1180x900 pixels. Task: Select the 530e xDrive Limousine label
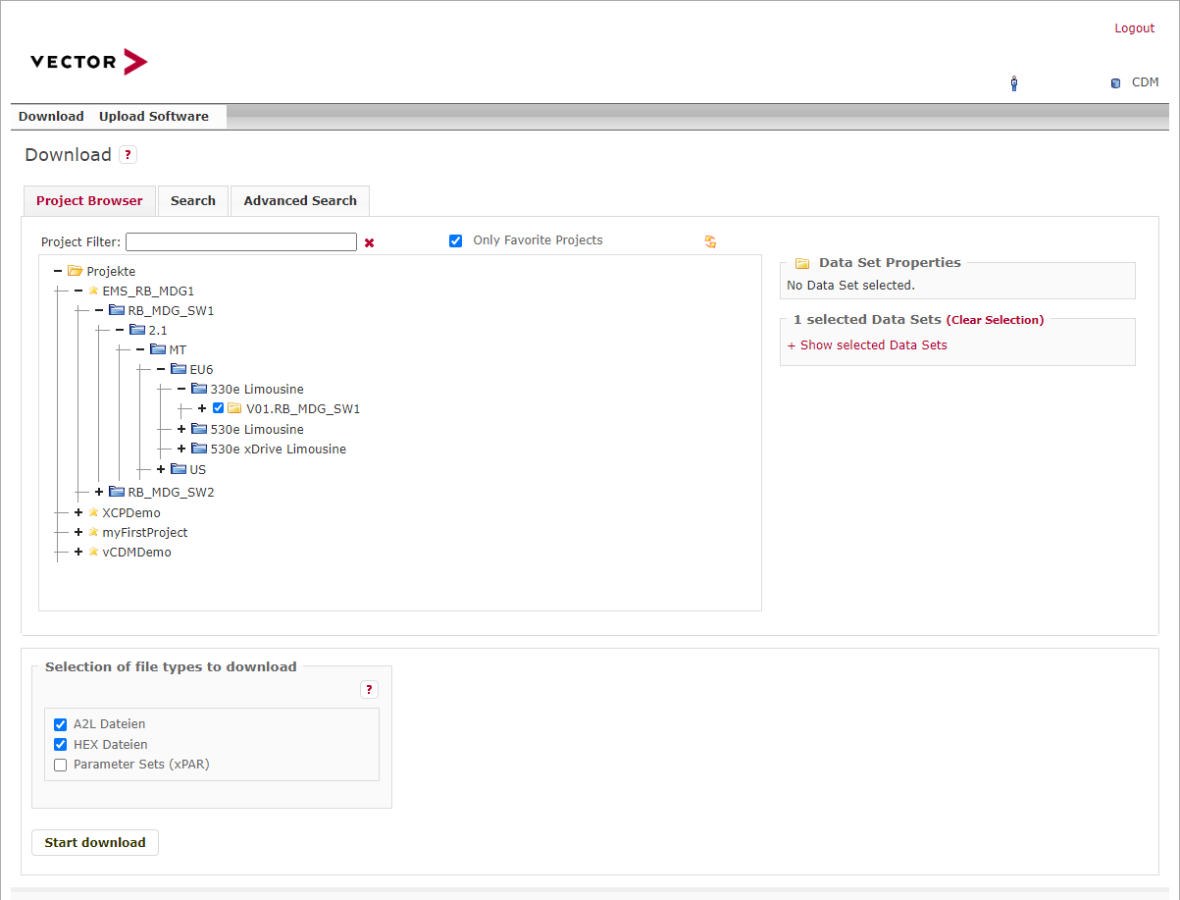[x=278, y=448]
